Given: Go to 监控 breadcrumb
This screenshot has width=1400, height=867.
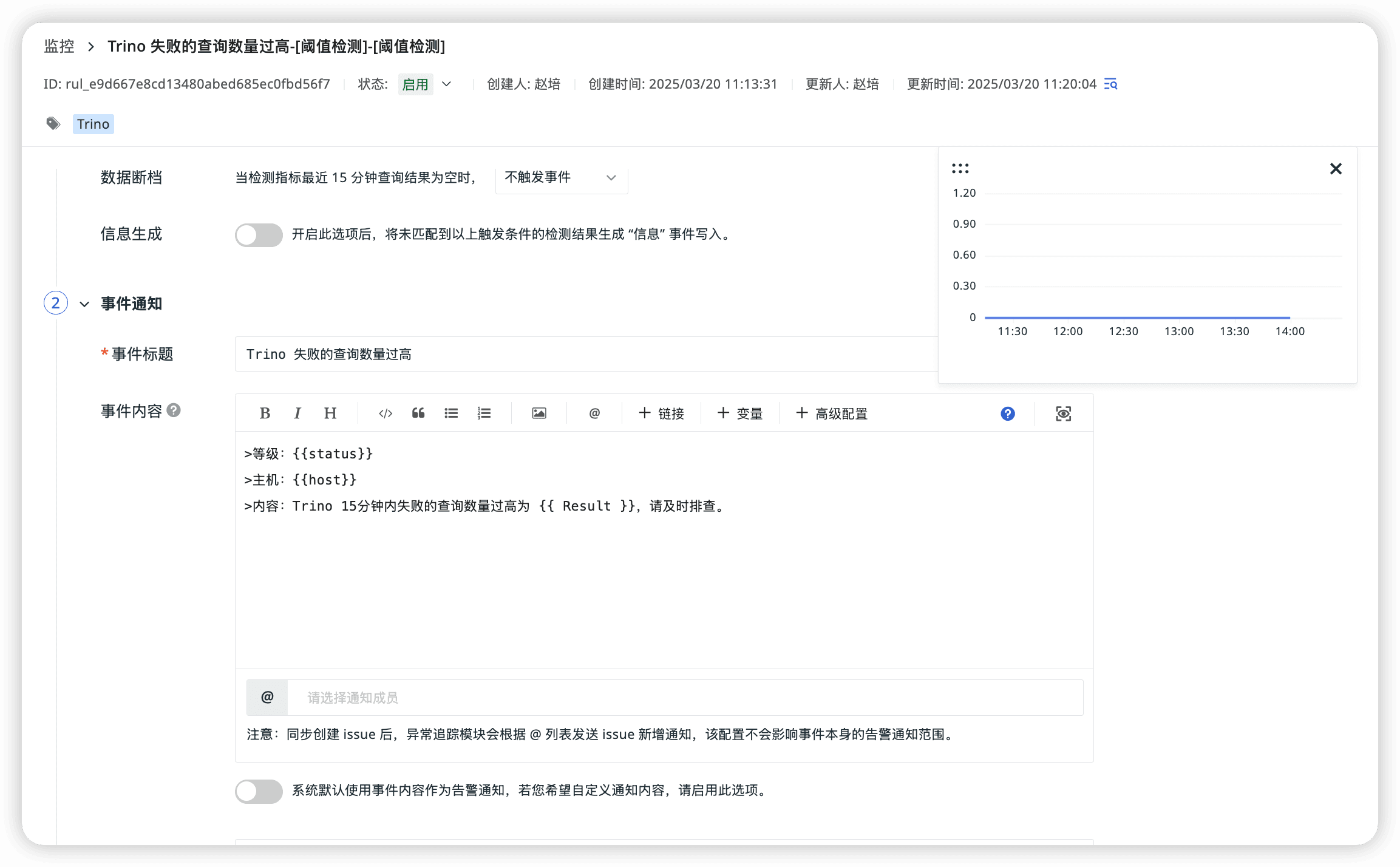Looking at the screenshot, I should click(x=59, y=46).
